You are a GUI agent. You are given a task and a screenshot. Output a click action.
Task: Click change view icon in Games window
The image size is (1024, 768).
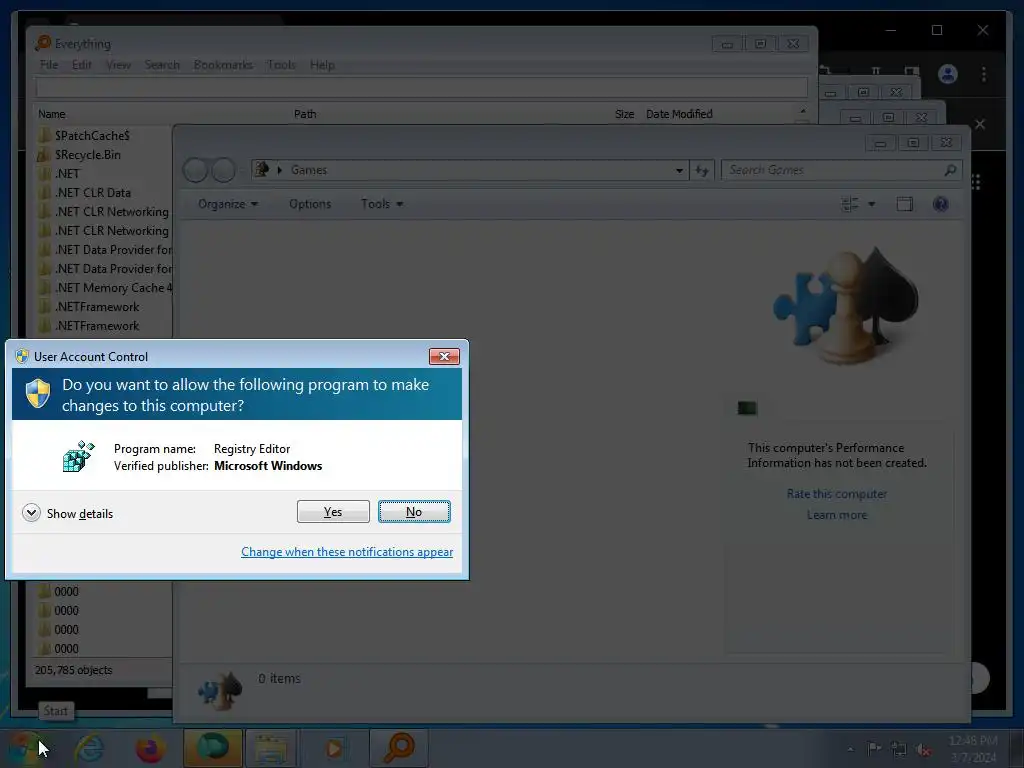850,204
